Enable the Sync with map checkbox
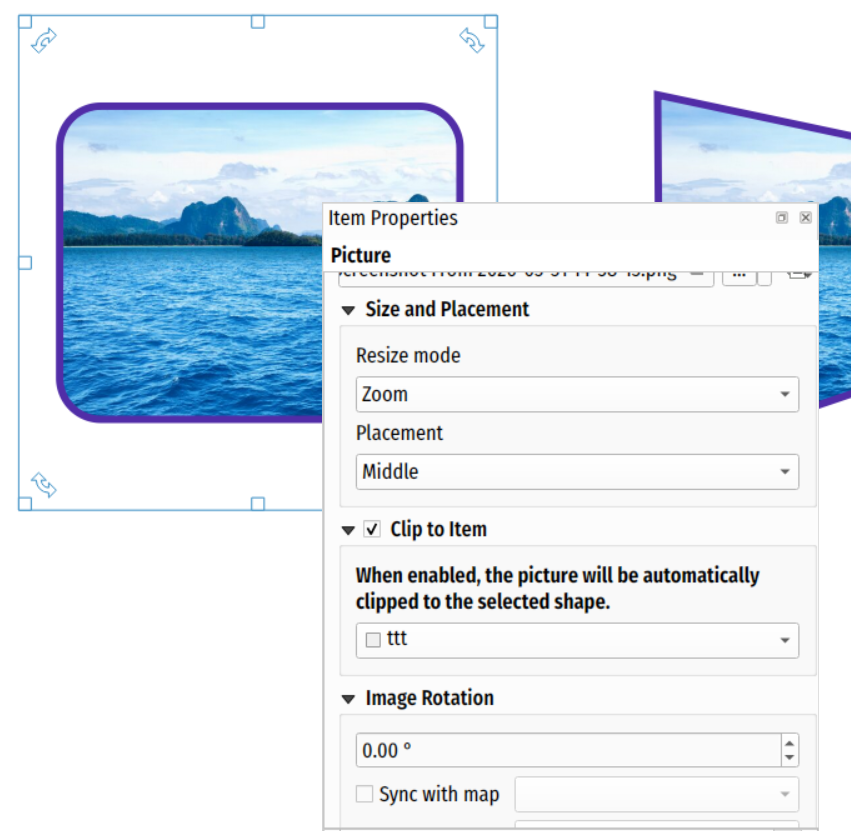851x831 pixels. tap(364, 794)
